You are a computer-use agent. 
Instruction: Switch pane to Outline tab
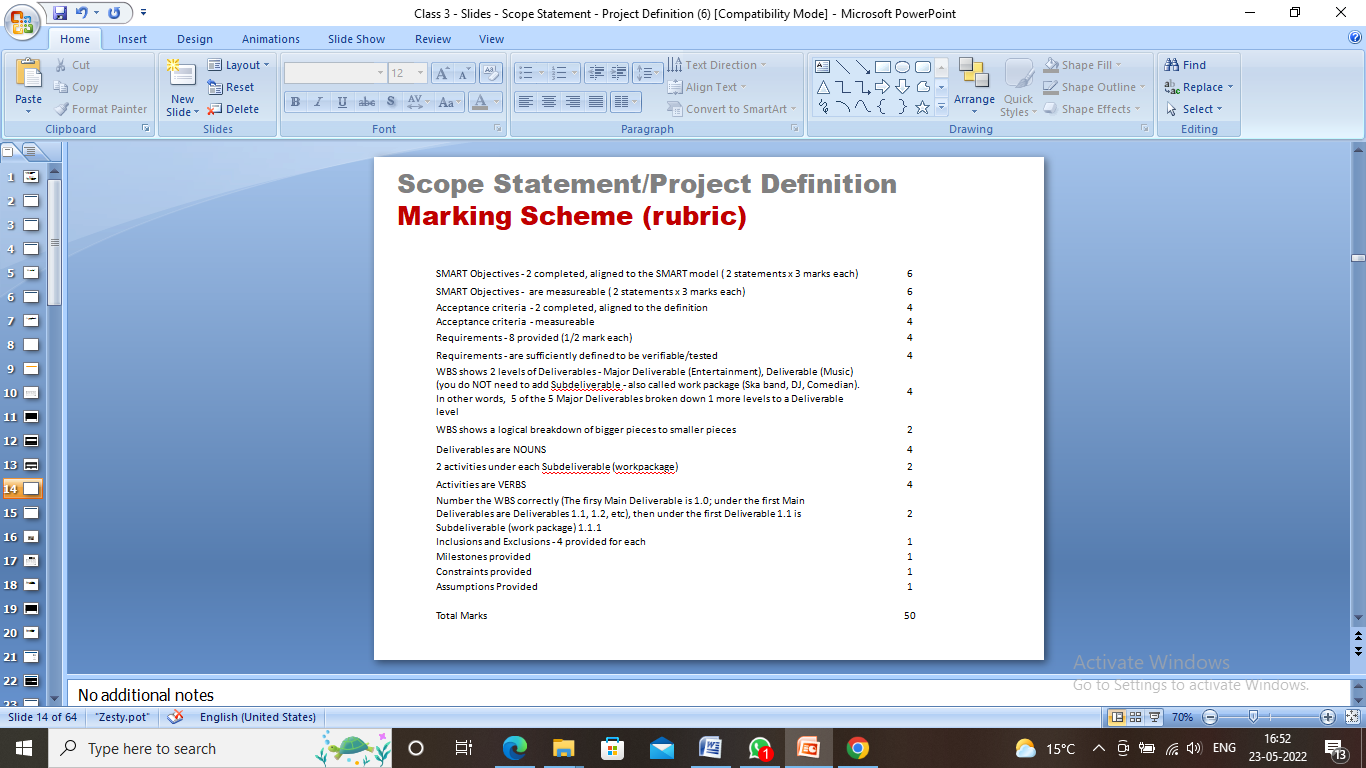point(30,151)
